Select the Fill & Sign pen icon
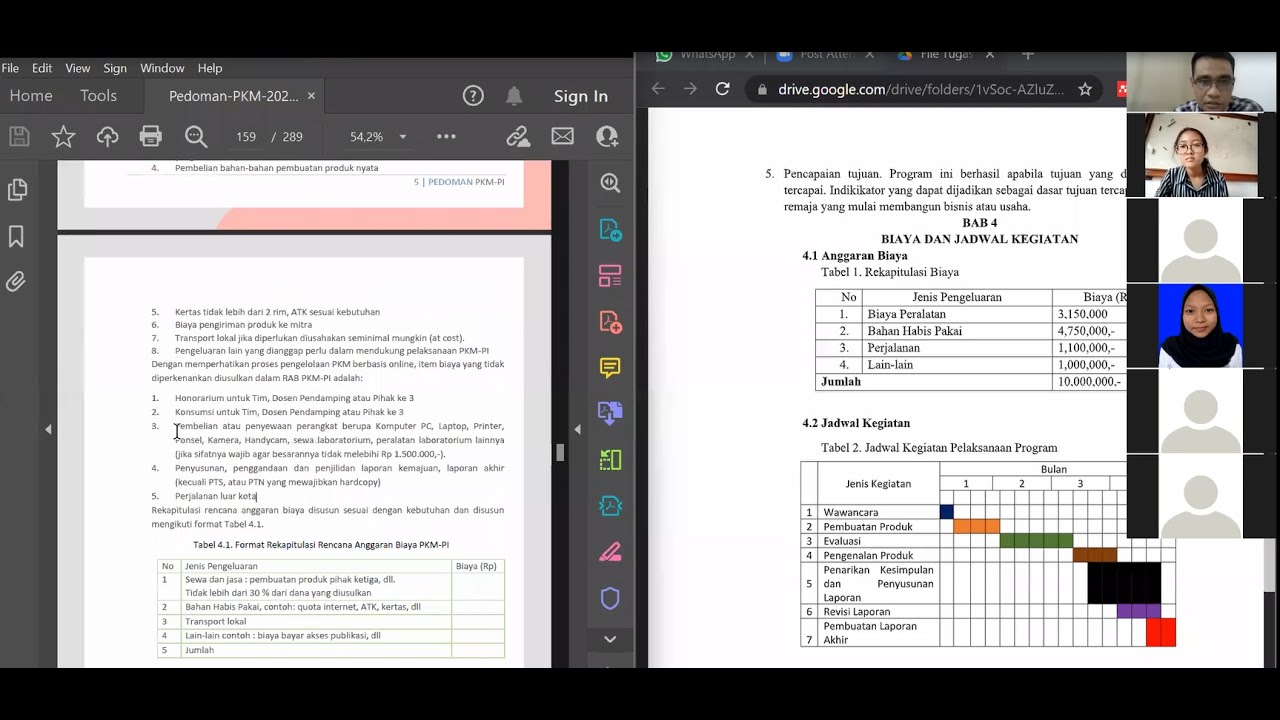The image size is (1280, 720). click(610, 552)
